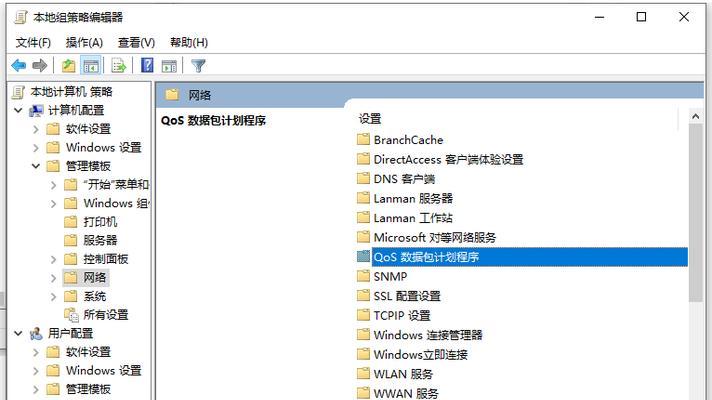The height and width of the screenshot is (400, 712).
Task: Expand Windows 设置 under 计算机配置
Action: tap(36, 148)
